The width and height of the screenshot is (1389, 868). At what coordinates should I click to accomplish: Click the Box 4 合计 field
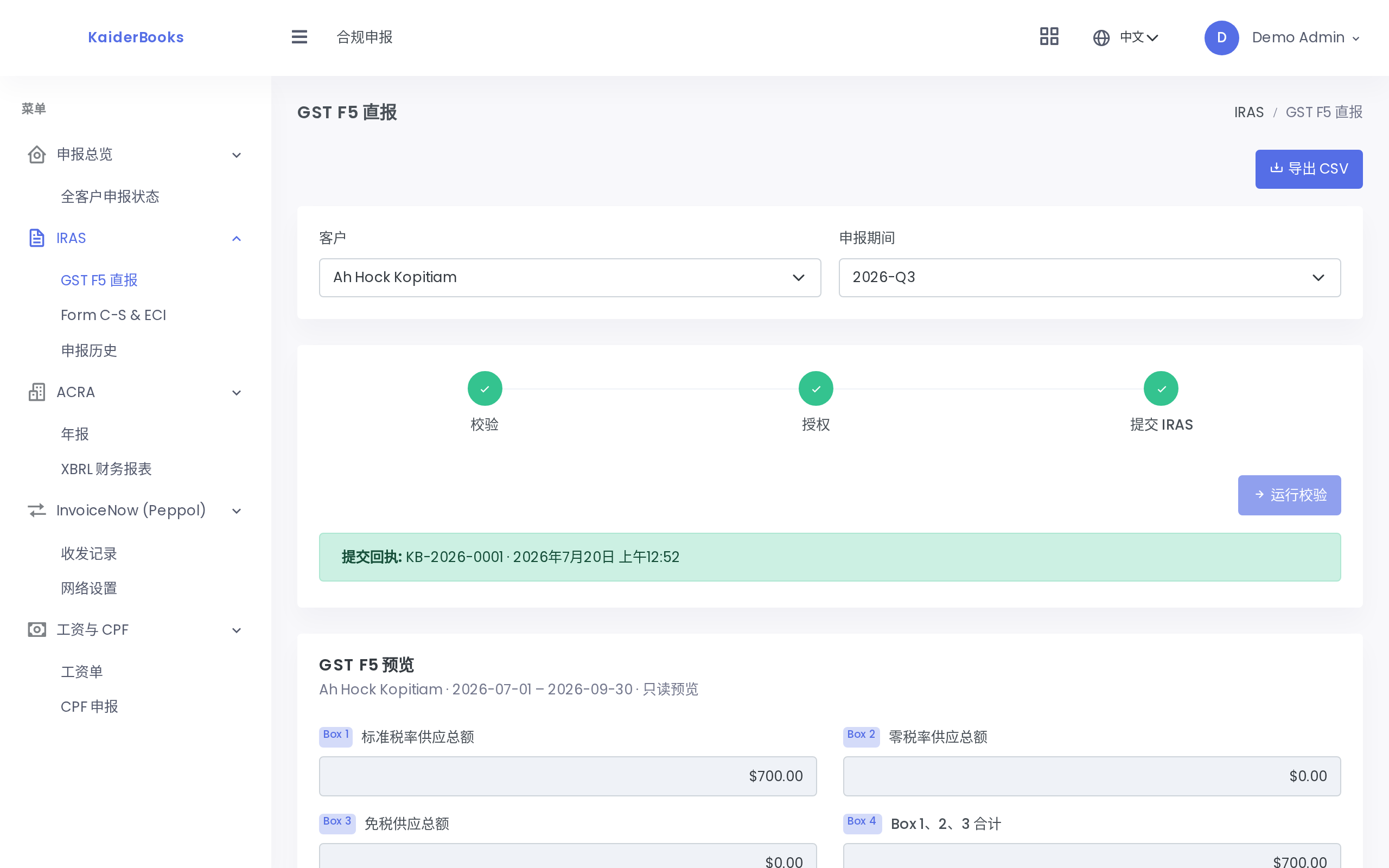click(1092, 856)
